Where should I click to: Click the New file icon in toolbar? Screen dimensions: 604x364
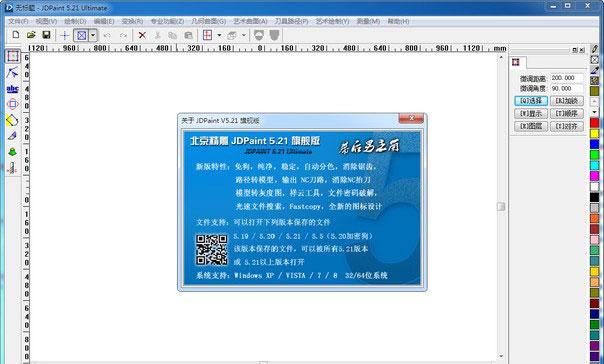[x=16, y=35]
